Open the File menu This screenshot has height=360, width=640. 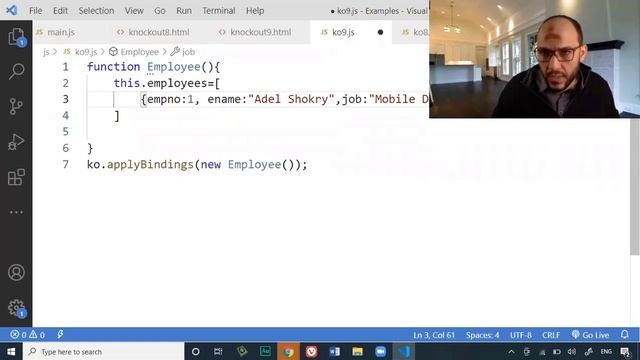tap(36, 11)
